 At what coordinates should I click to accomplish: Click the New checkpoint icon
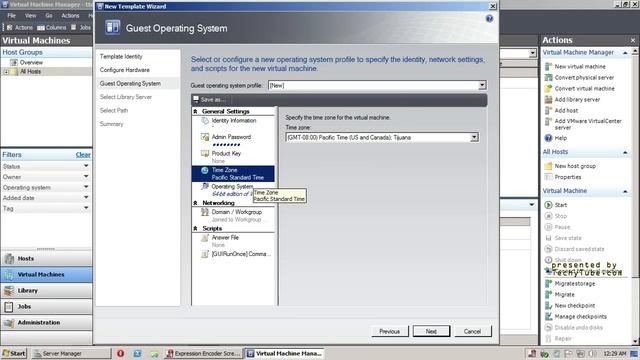[x=549, y=305]
